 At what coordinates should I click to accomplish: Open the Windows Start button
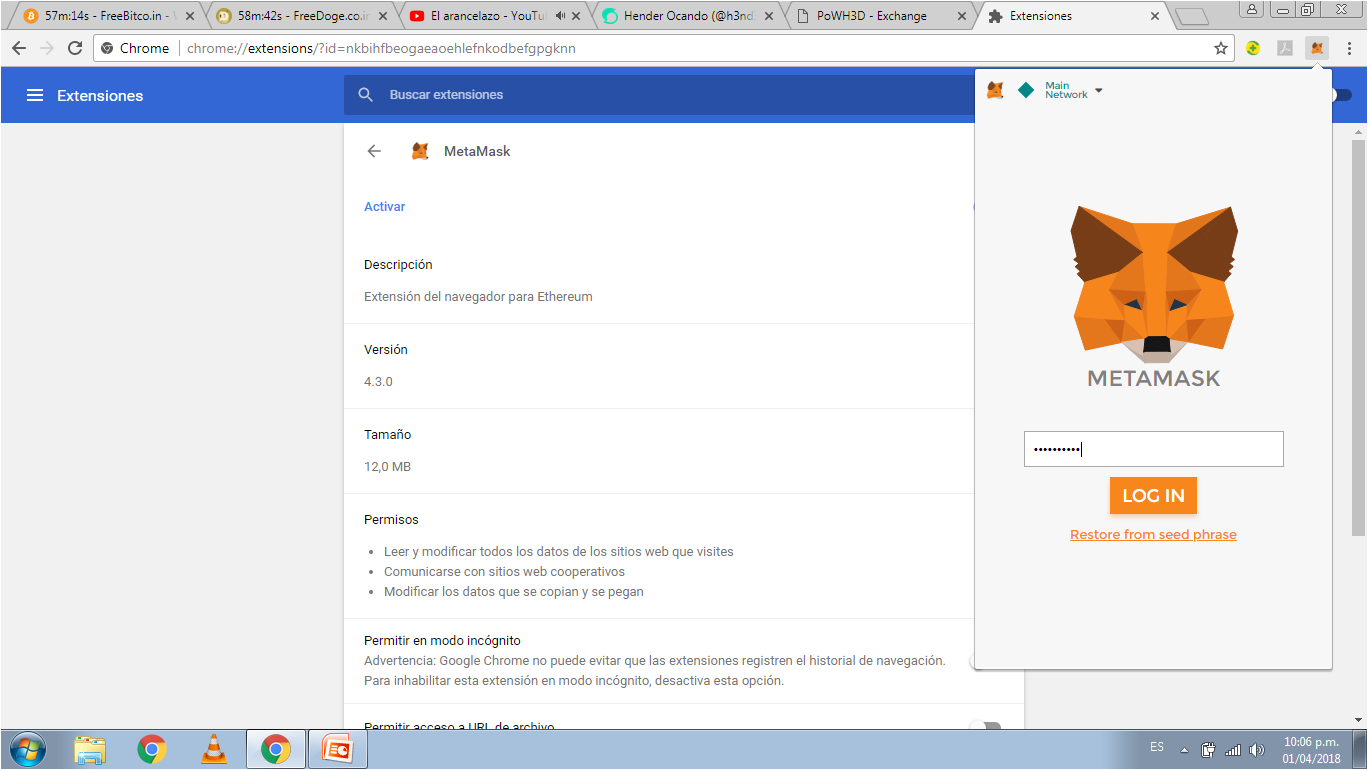pos(26,749)
